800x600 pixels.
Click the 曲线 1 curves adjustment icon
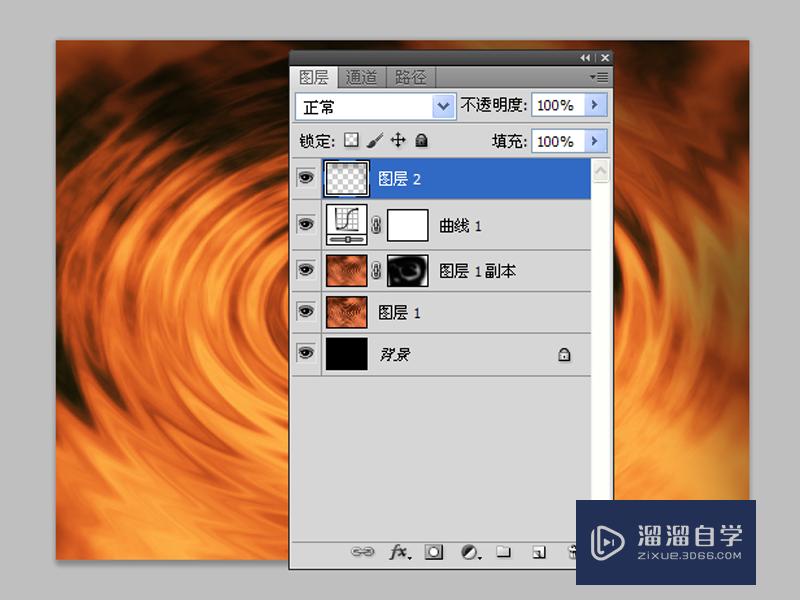(346, 224)
